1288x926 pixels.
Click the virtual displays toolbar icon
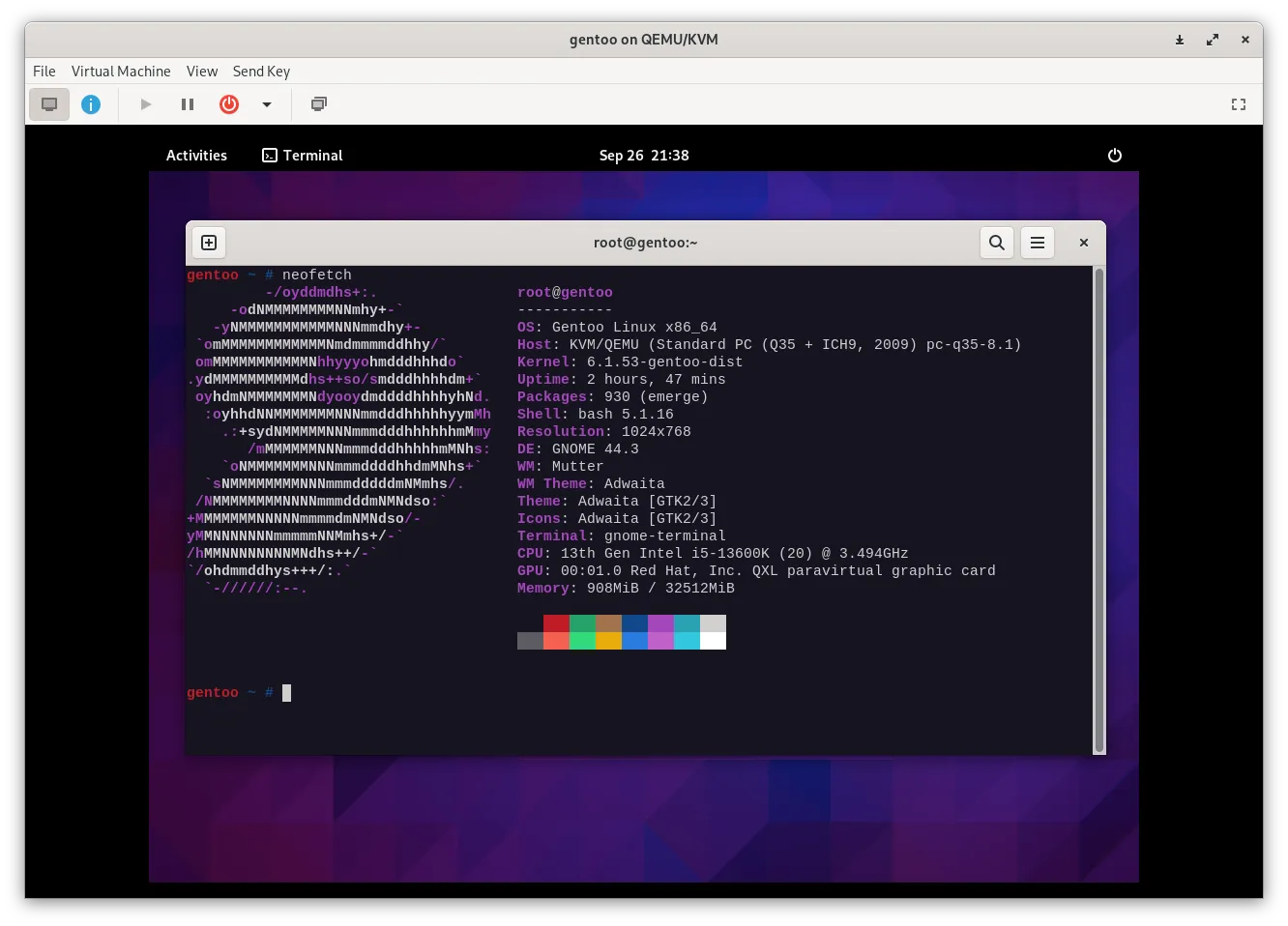(x=318, y=104)
